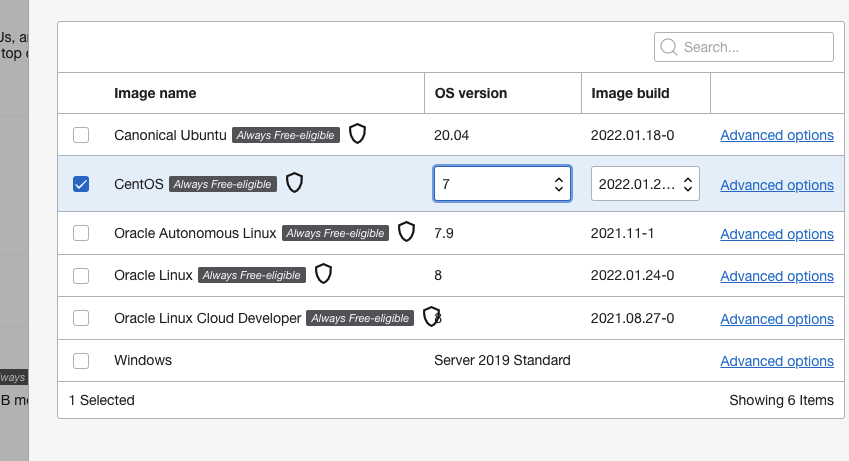Open Advanced options for Oracle Linux Cloud Developer
Viewport: 849px width, 461px height.
coord(777,319)
